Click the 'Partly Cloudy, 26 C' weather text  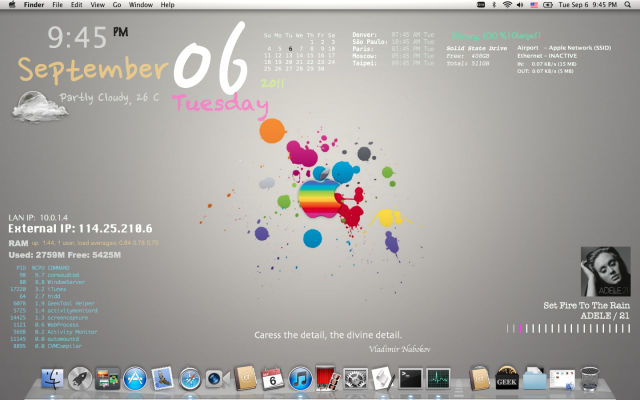coord(109,98)
